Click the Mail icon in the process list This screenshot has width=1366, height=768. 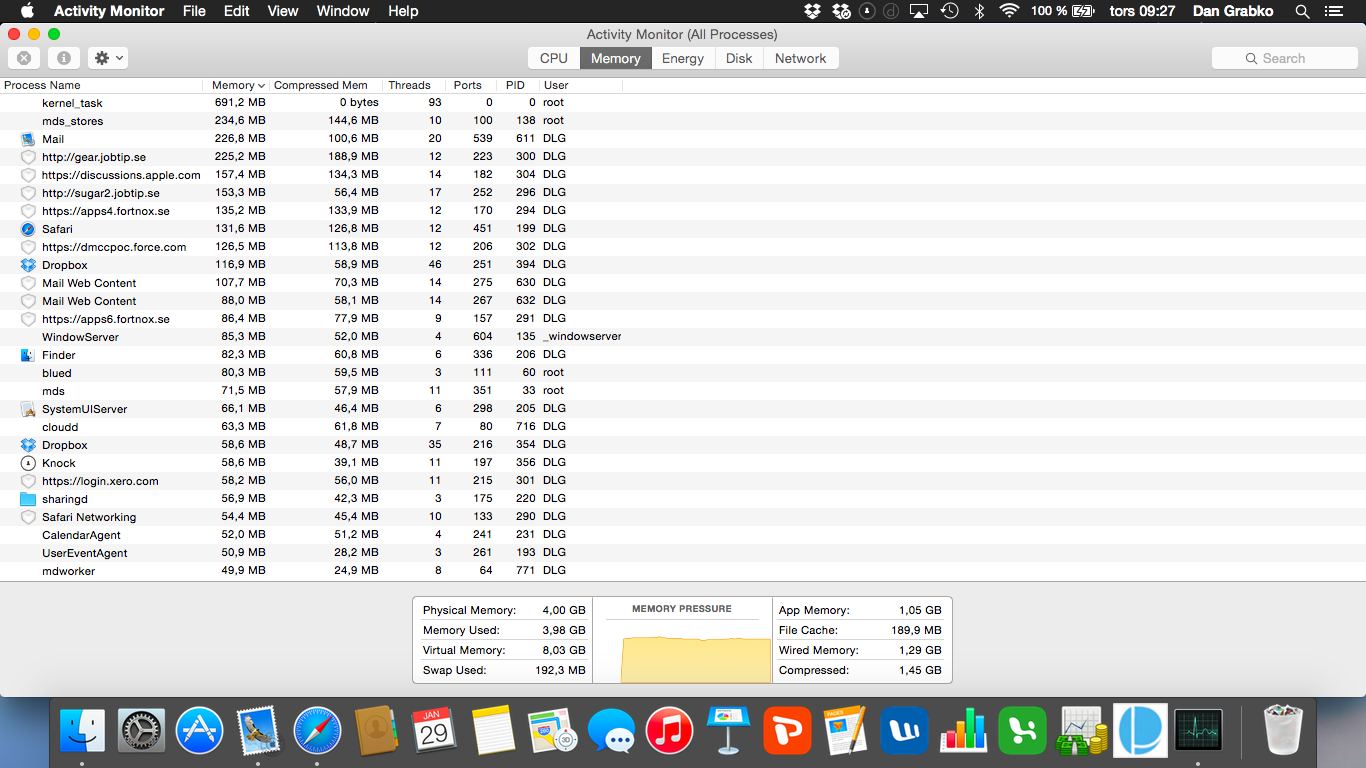[28, 139]
